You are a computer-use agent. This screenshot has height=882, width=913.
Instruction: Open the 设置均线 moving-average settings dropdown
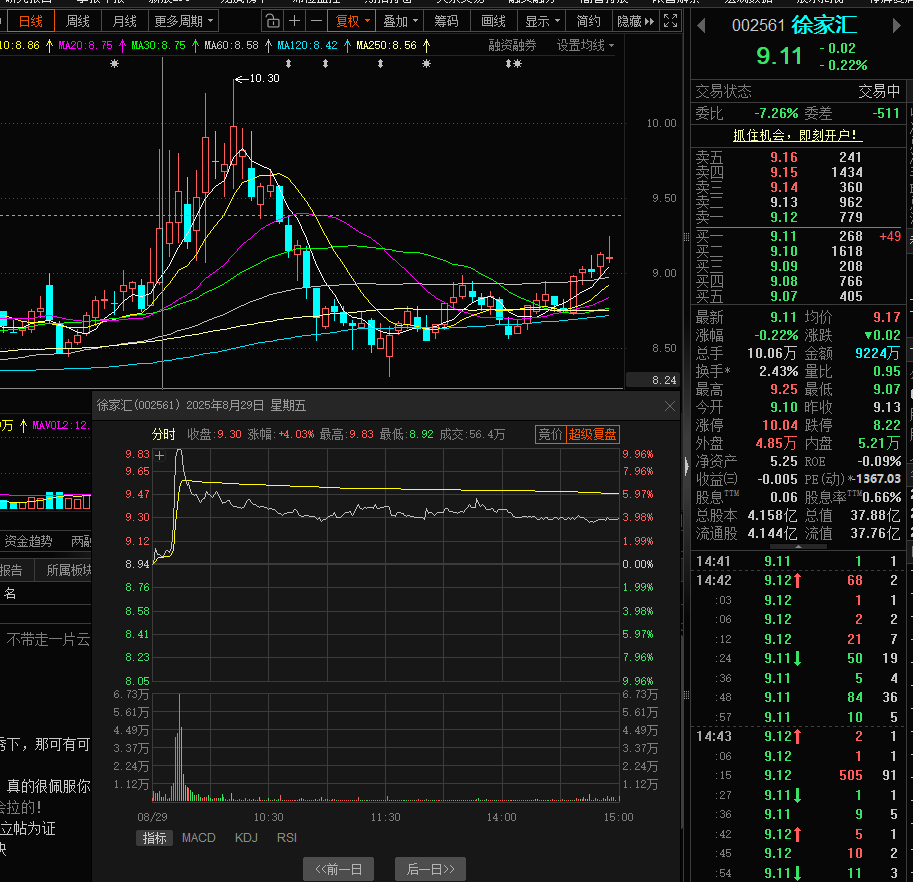(585, 45)
